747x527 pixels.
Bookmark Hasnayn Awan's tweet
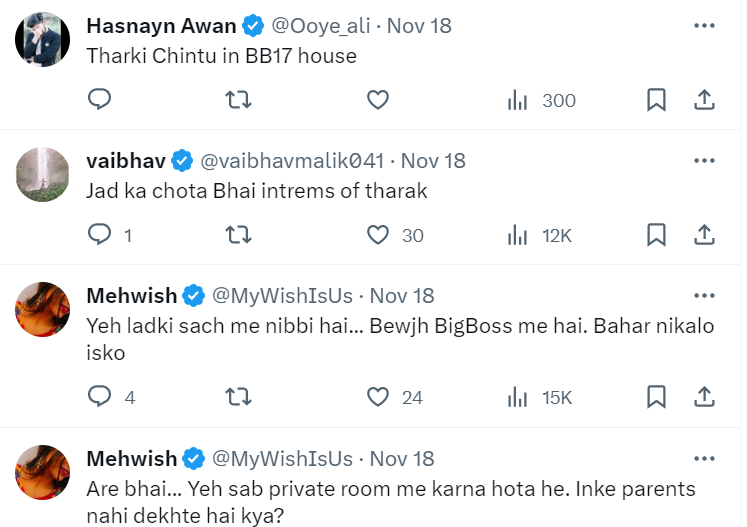[656, 100]
